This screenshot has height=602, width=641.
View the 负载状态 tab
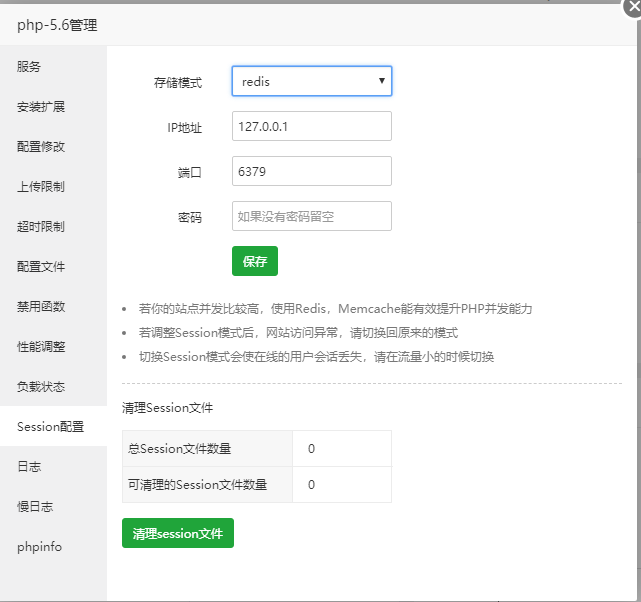coord(53,387)
